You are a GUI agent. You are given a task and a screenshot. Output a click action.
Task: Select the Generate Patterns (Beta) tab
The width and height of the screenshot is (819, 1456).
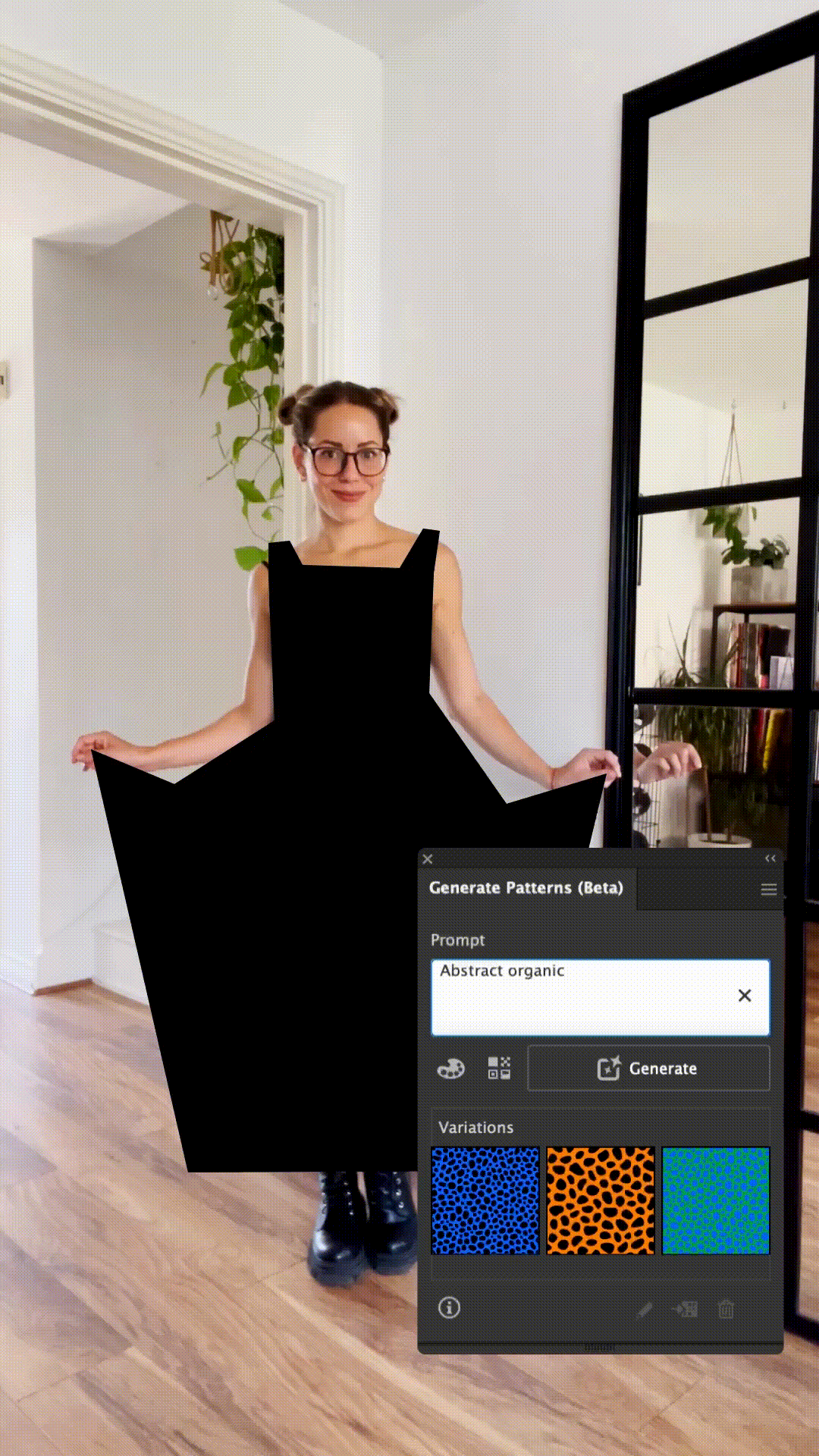pos(526,888)
